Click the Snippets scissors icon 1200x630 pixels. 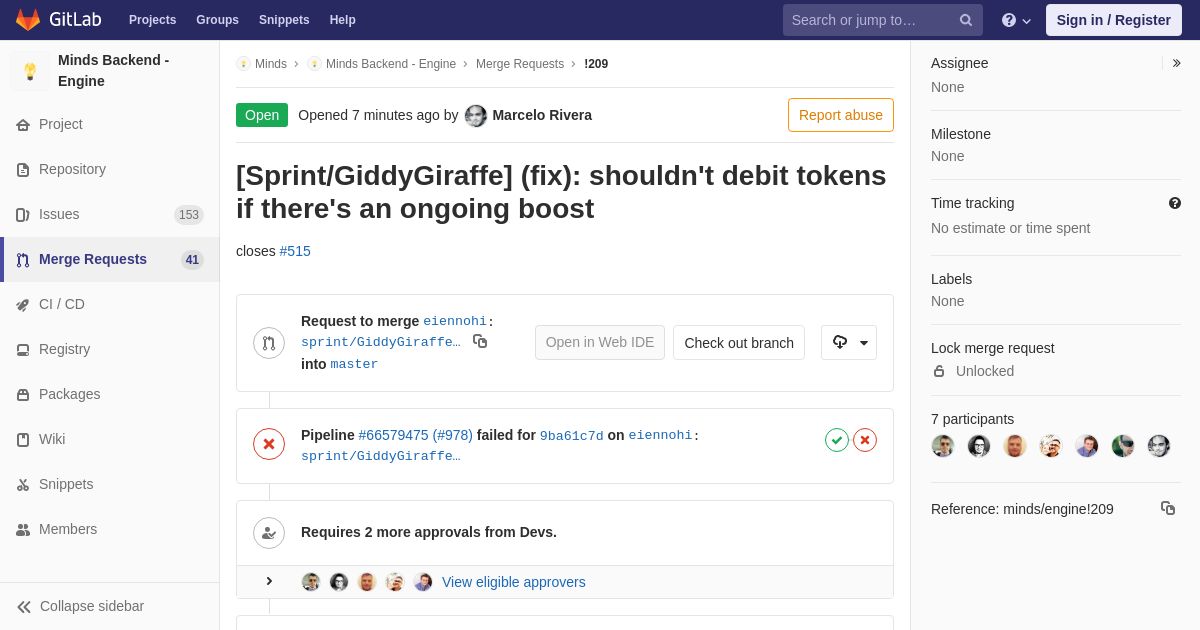pyautogui.click(x=23, y=485)
